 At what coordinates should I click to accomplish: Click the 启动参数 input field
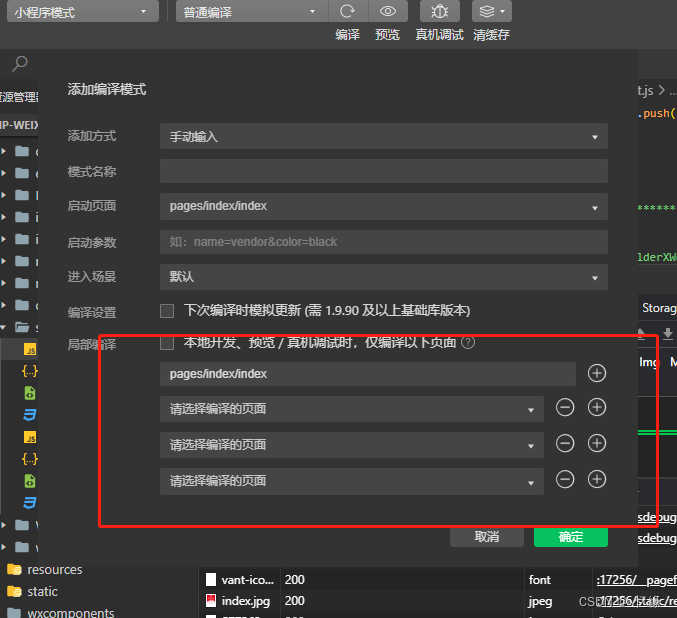(x=383, y=242)
